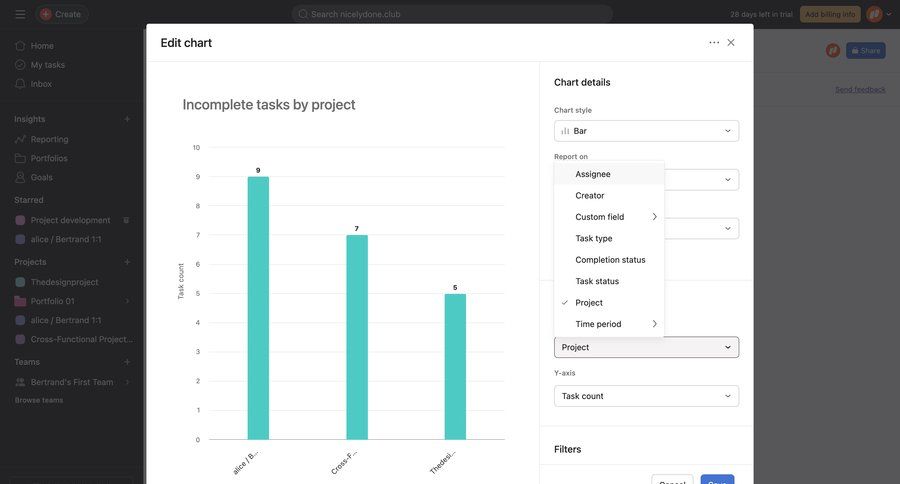Click the Cancel button

pyautogui.click(x=672, y=480)
